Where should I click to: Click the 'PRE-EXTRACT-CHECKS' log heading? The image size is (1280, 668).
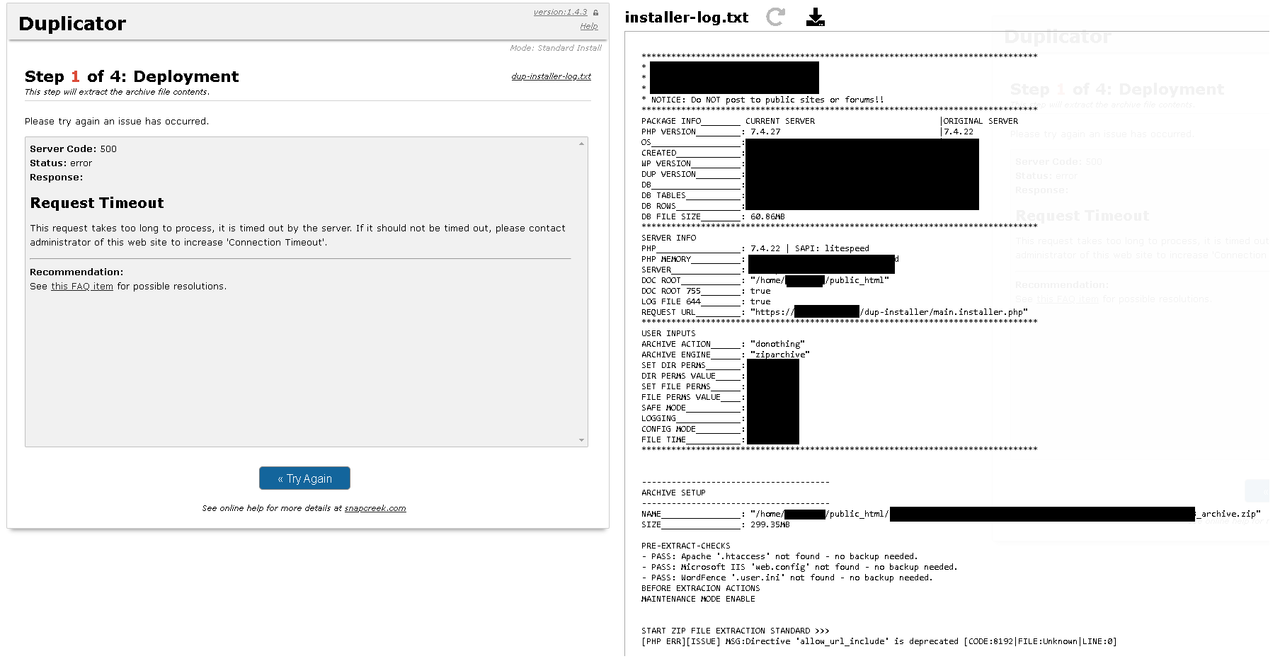point(685,546)
